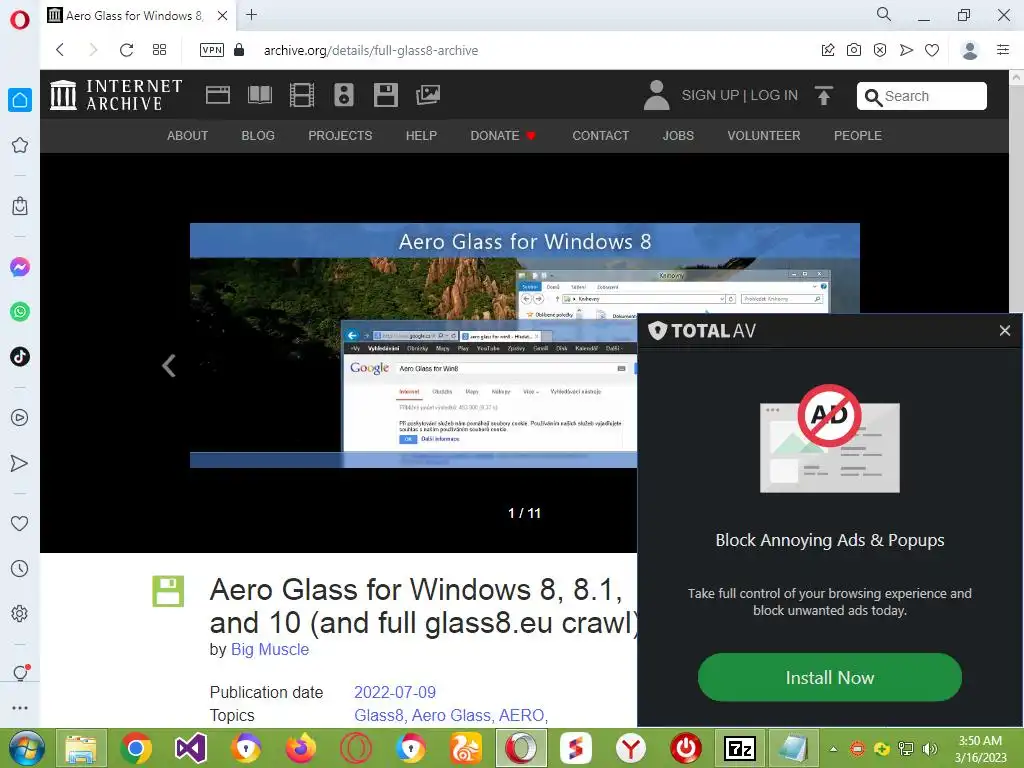Open WhatsApp in sidebar
The width and height of the screenshot is (1024, 768).
[x=20, y=312]
